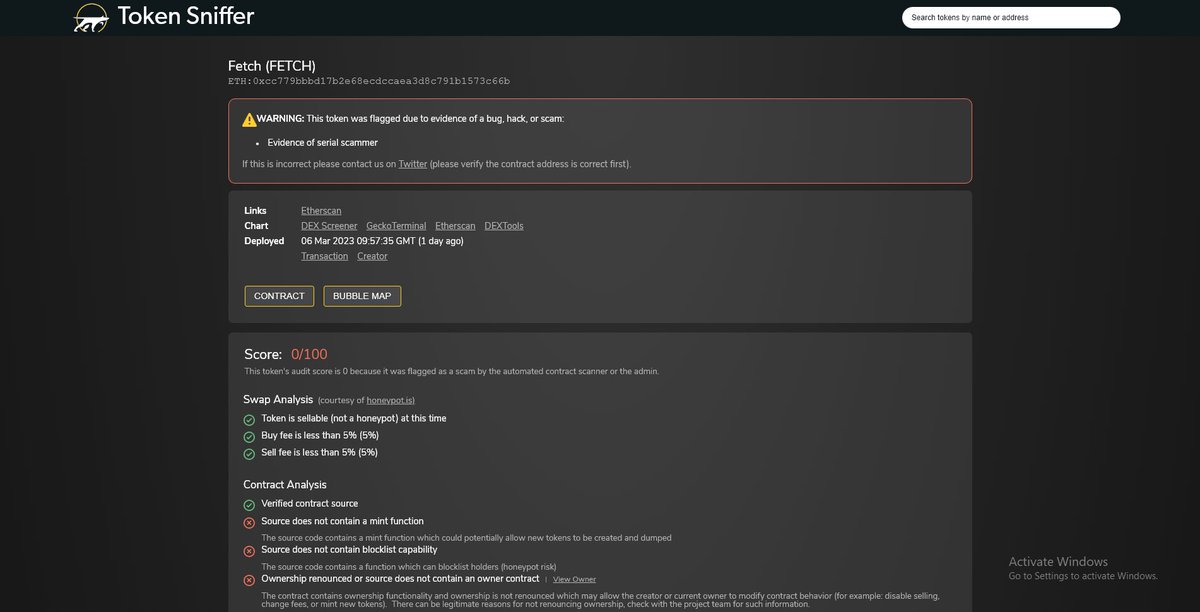Open the Etherscan link in Chart row
1200x612 pixels.
point(455,226)
